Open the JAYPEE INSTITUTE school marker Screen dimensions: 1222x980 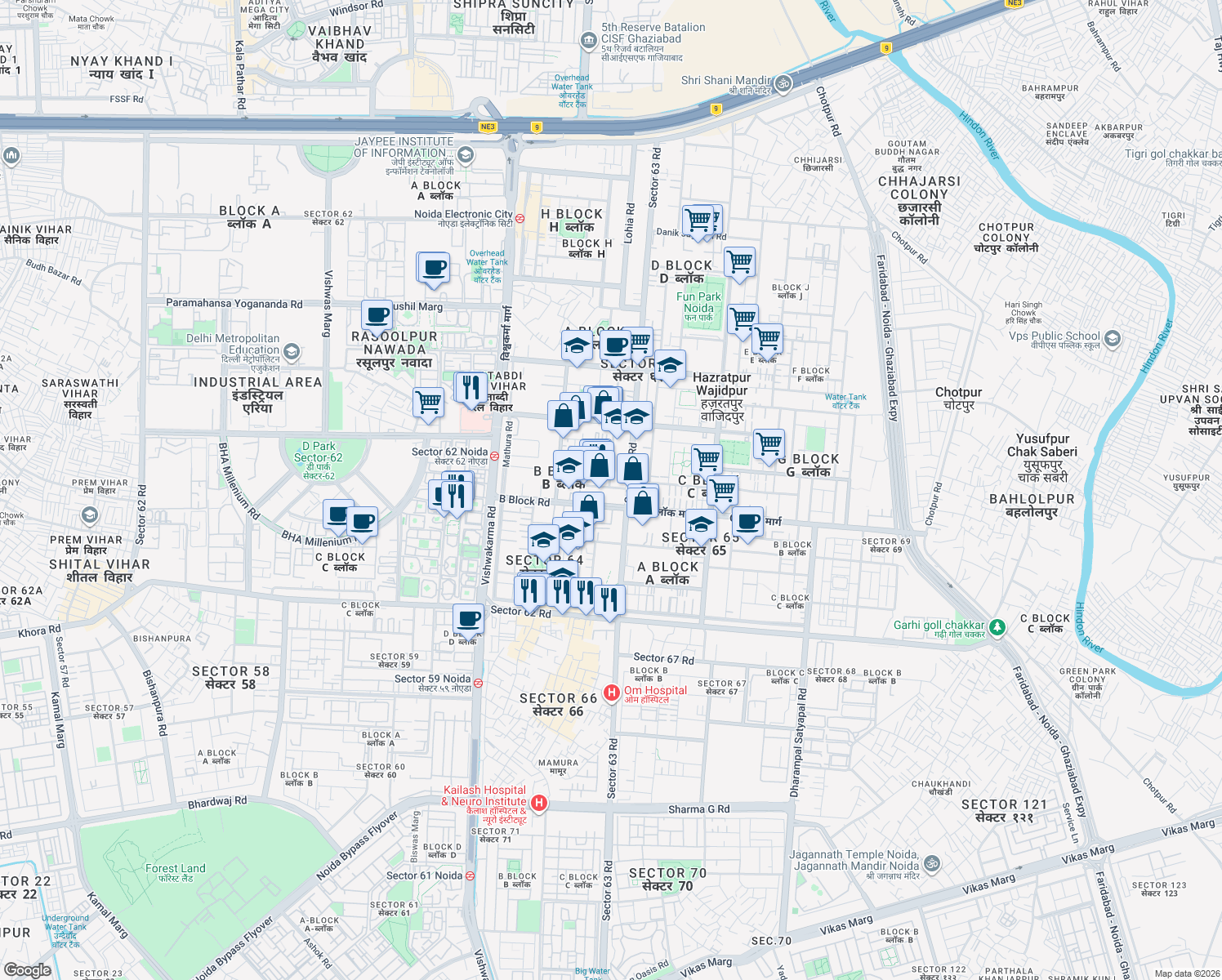464,156
